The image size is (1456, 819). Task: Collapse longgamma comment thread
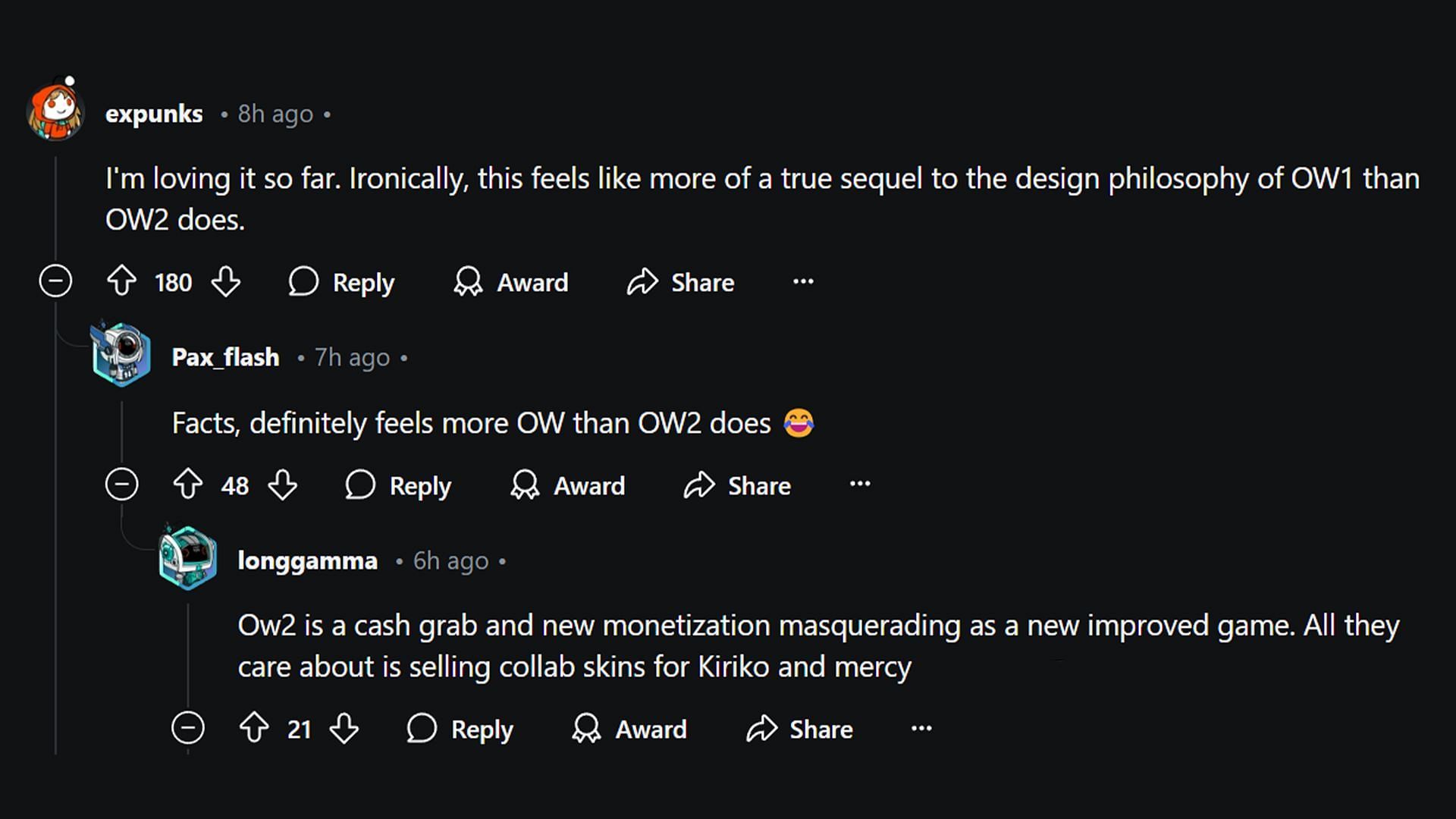click(x=187, y=729)
